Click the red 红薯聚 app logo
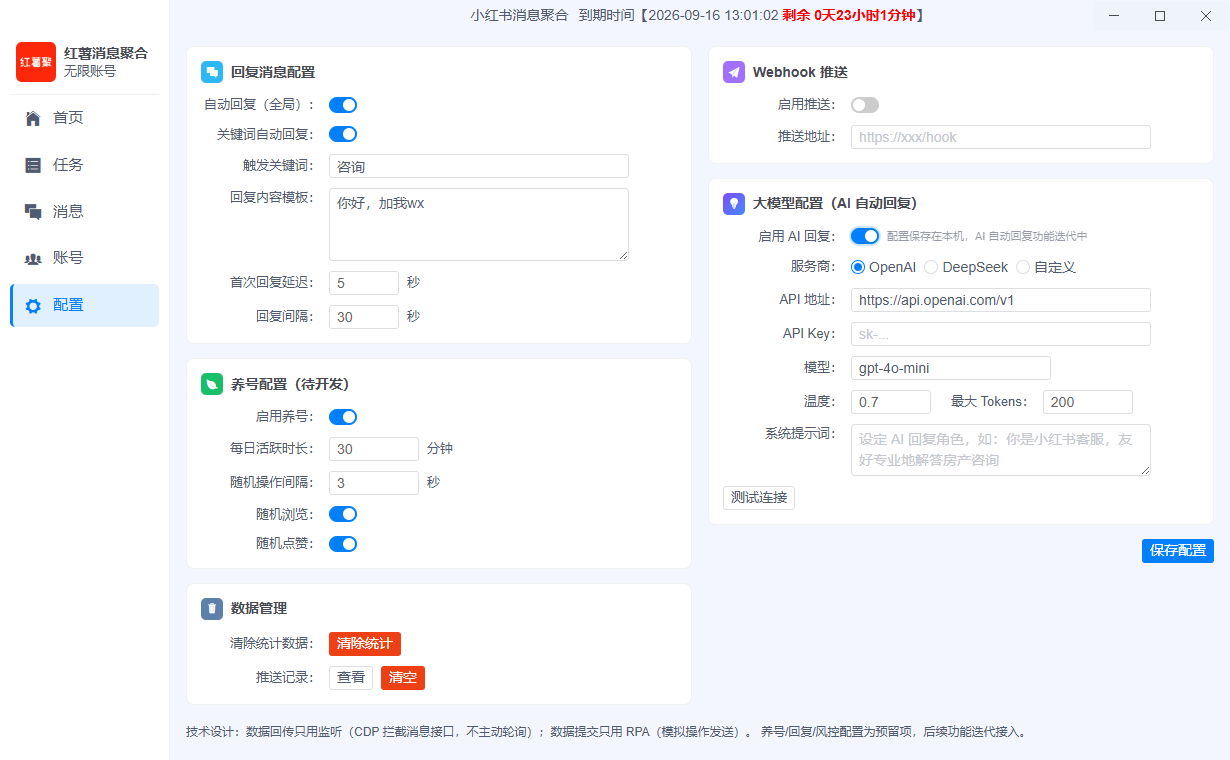The height and width of the screenshot is (760, 1230). pos(36,62)
